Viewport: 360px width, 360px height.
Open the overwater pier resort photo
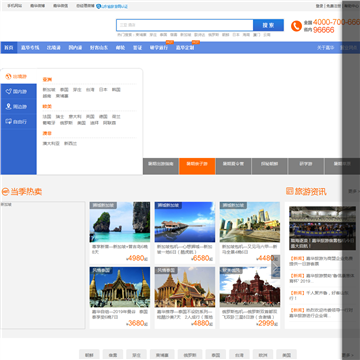click(x=185, y=222)
